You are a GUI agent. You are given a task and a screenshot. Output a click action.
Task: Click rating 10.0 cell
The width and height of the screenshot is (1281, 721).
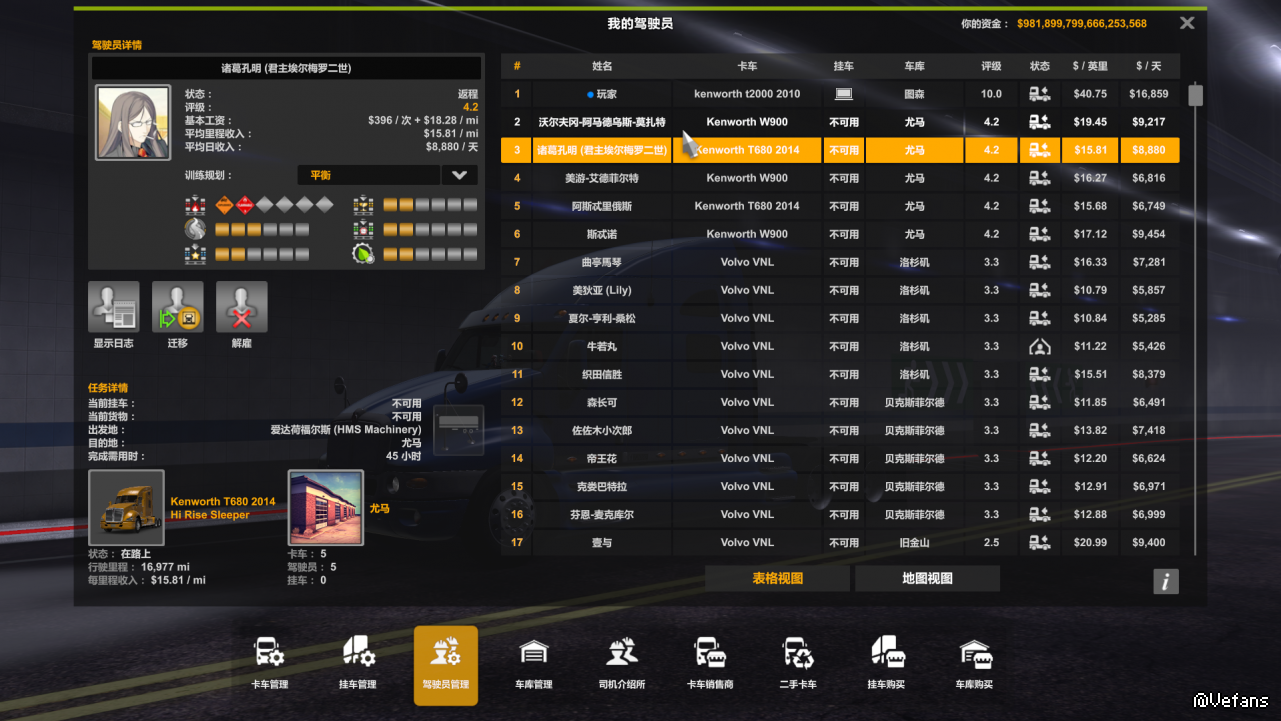(x=991, y=94)
